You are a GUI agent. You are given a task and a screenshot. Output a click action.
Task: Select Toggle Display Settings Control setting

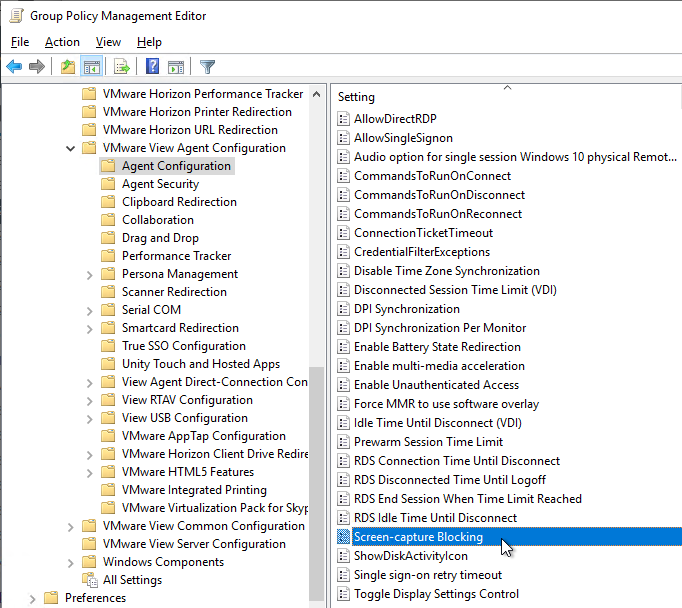pyautogui.click(x=436, y=594)
